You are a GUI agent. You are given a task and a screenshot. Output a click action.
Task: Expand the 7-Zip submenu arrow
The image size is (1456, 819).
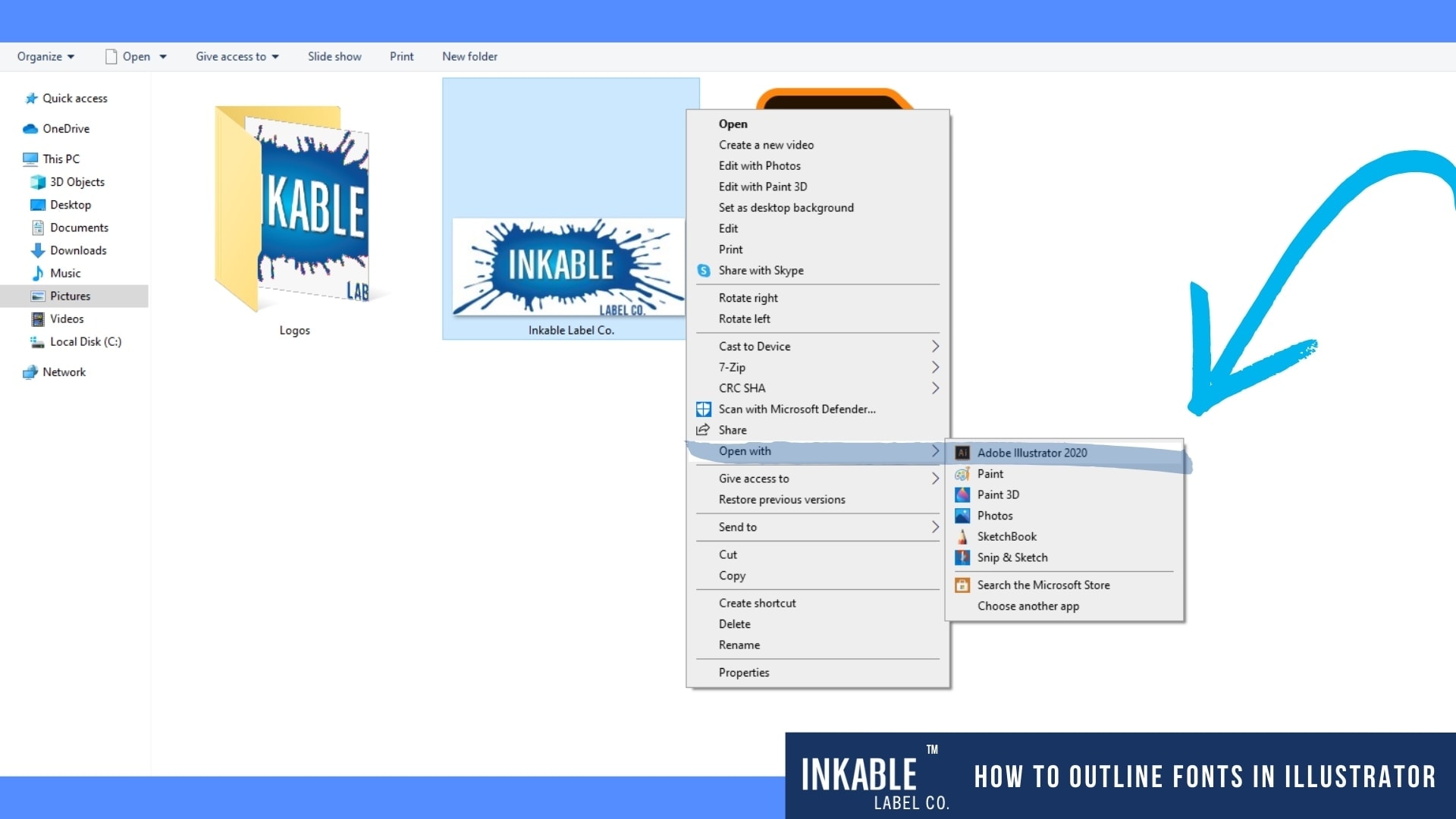935,367
